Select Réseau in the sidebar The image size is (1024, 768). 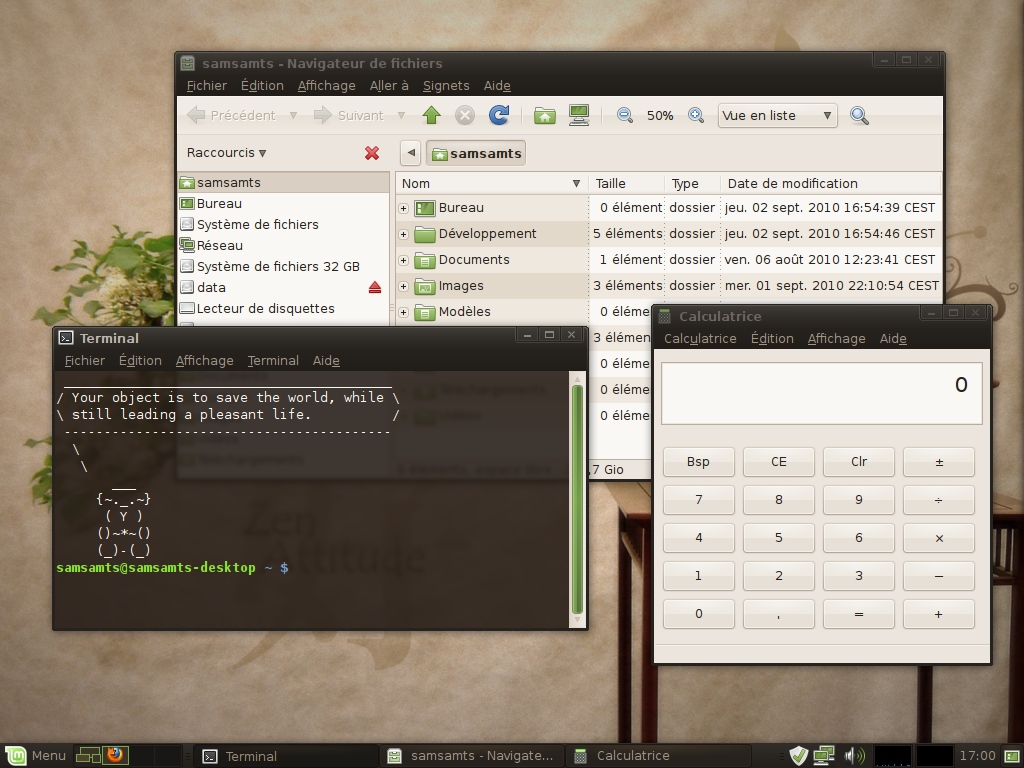[283, 246]
